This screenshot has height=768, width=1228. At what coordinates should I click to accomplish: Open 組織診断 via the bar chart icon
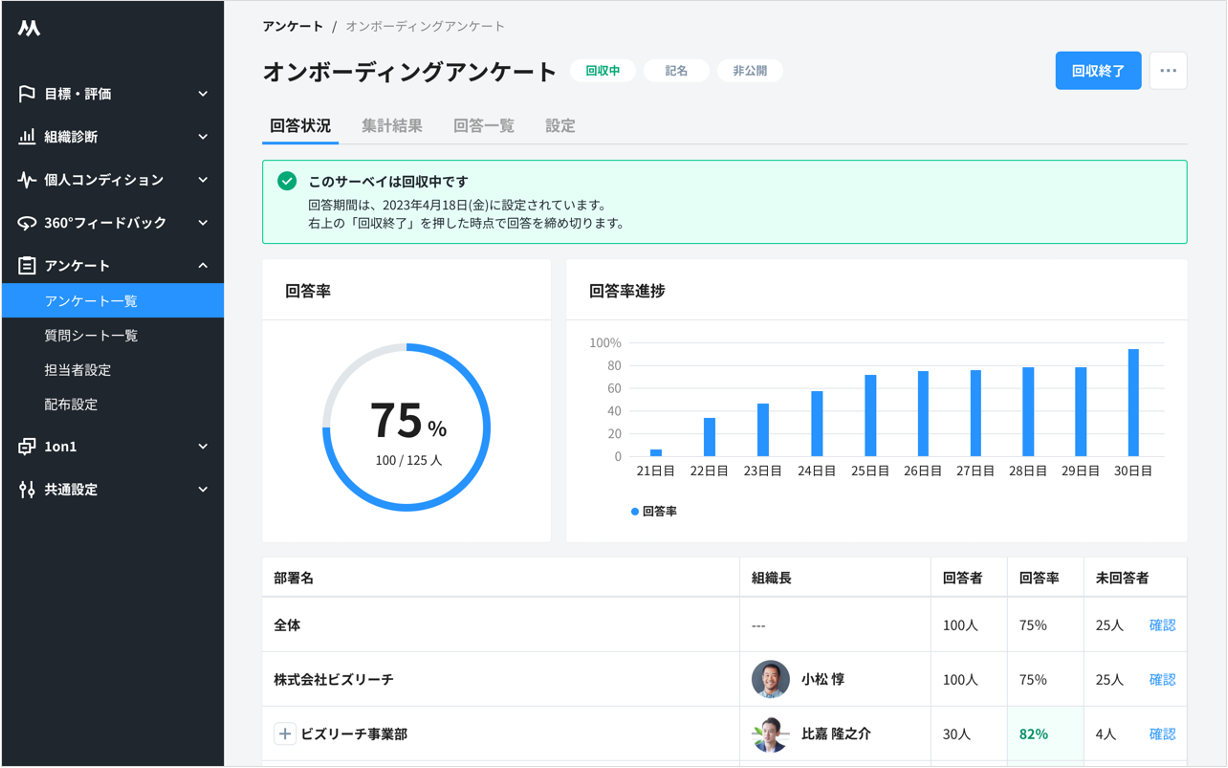28,136
